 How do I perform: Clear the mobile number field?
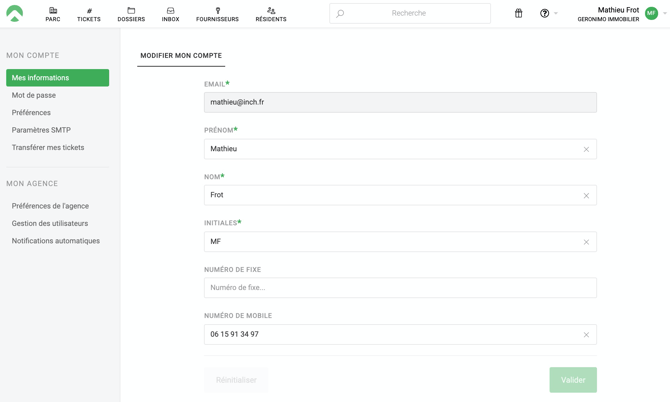pos(586,335)
